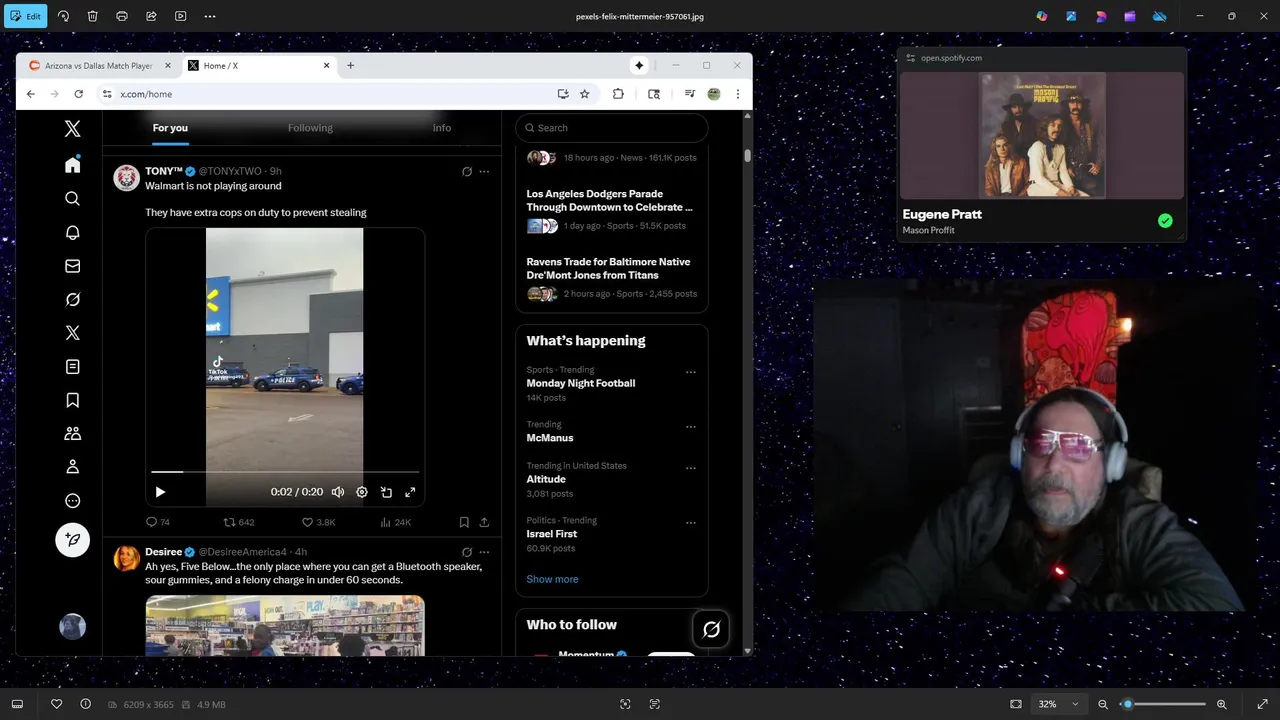
Task: Enter full screen with the expand arrows icon
Action: coord(1262,704)
